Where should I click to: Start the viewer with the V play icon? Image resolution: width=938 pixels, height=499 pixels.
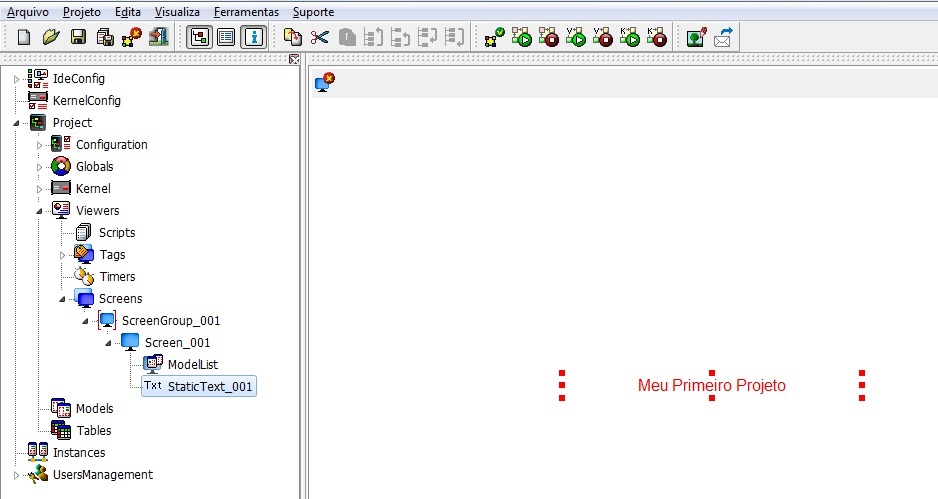(x=576, y=37)
